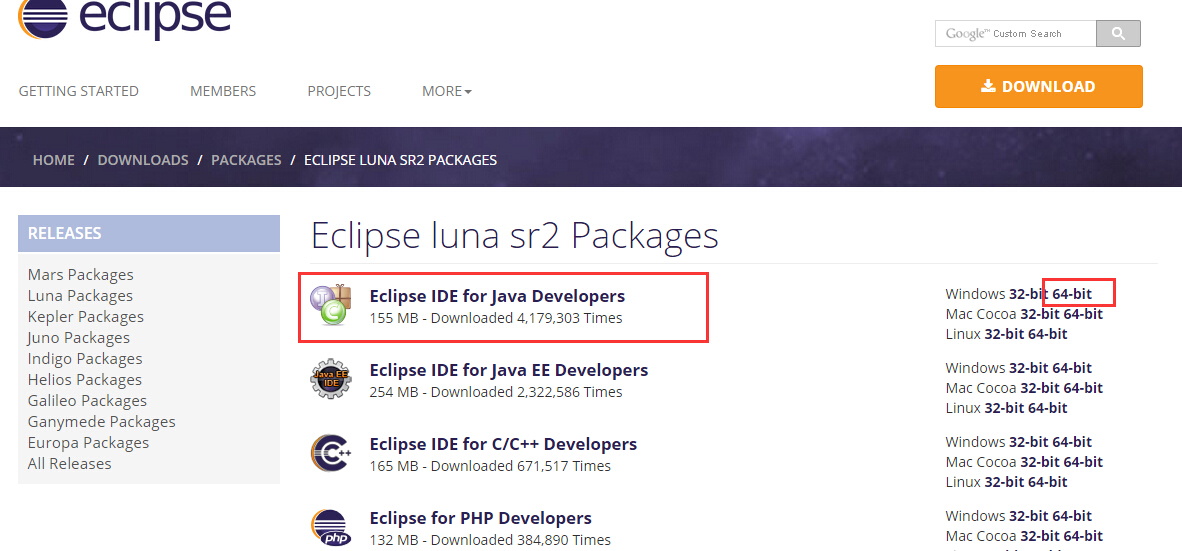Viewport: 1182px width, 551px height.
Task: Download Java EE Developers Mac Cocoa 64-bit
Action: pos(1083,387)
